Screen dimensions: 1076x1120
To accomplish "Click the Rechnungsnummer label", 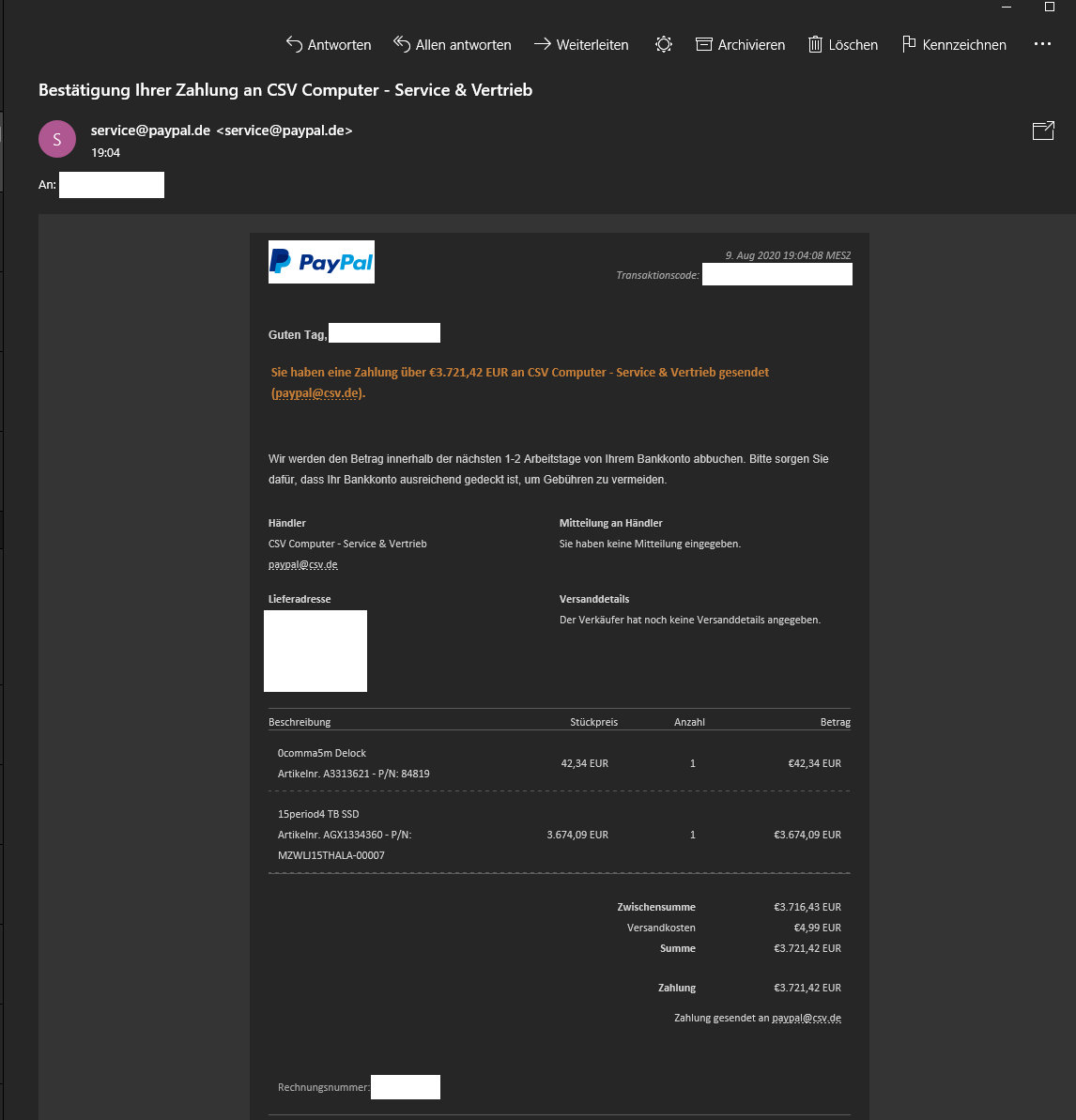I will tap(324, 1087).
